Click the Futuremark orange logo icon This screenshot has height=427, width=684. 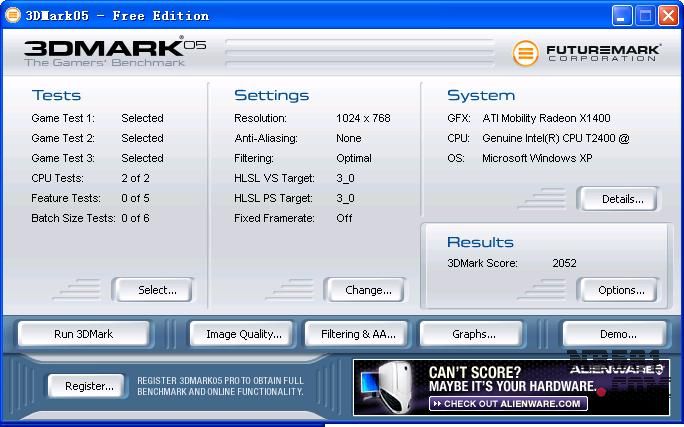click(526, 53)
